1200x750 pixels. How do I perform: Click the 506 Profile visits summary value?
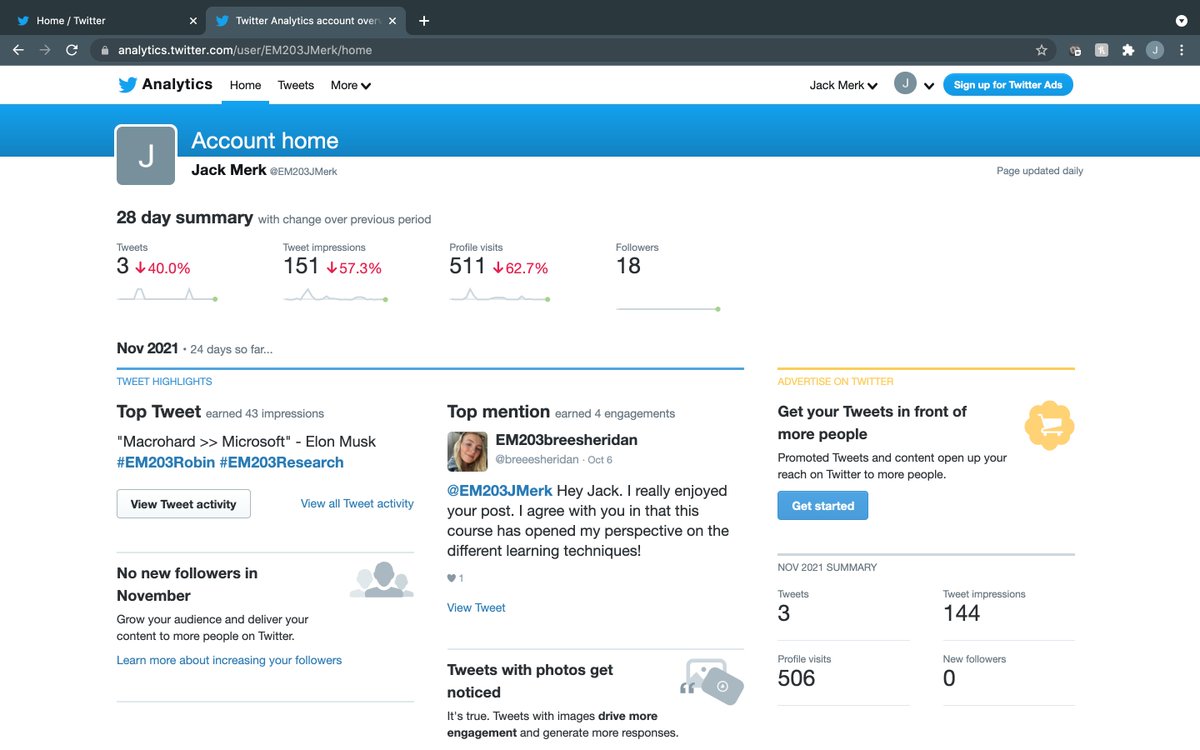(797, 678)
